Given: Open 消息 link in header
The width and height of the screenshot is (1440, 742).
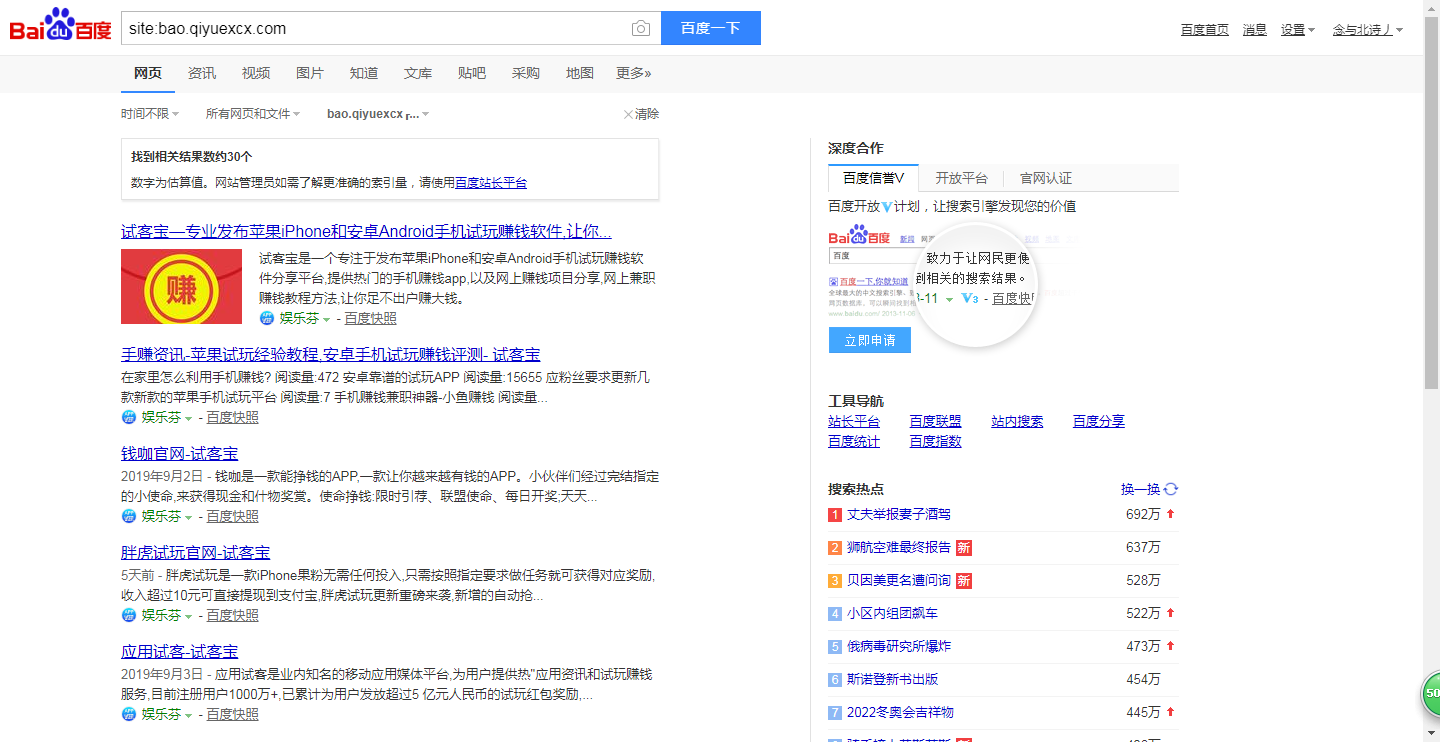Looking at the screenshot, I should tap(1255, 30).
